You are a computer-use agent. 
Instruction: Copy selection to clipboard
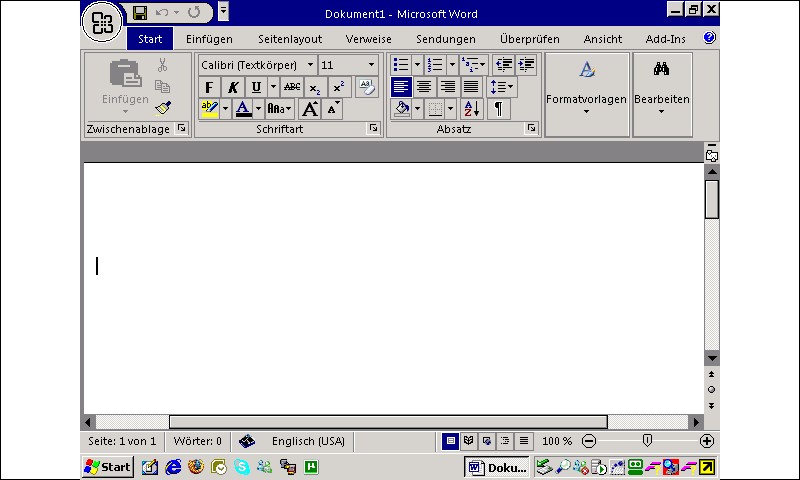click(x=162, y=87)
